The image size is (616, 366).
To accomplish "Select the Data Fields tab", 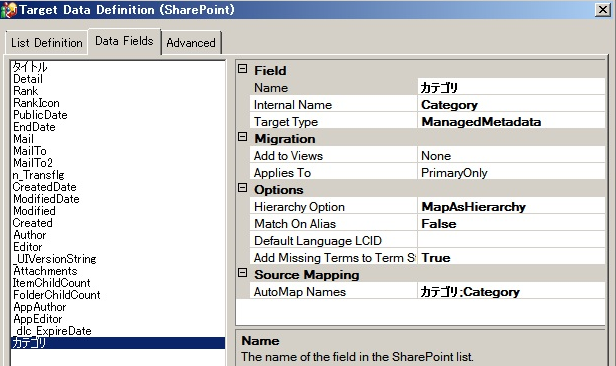I will 124,41.
